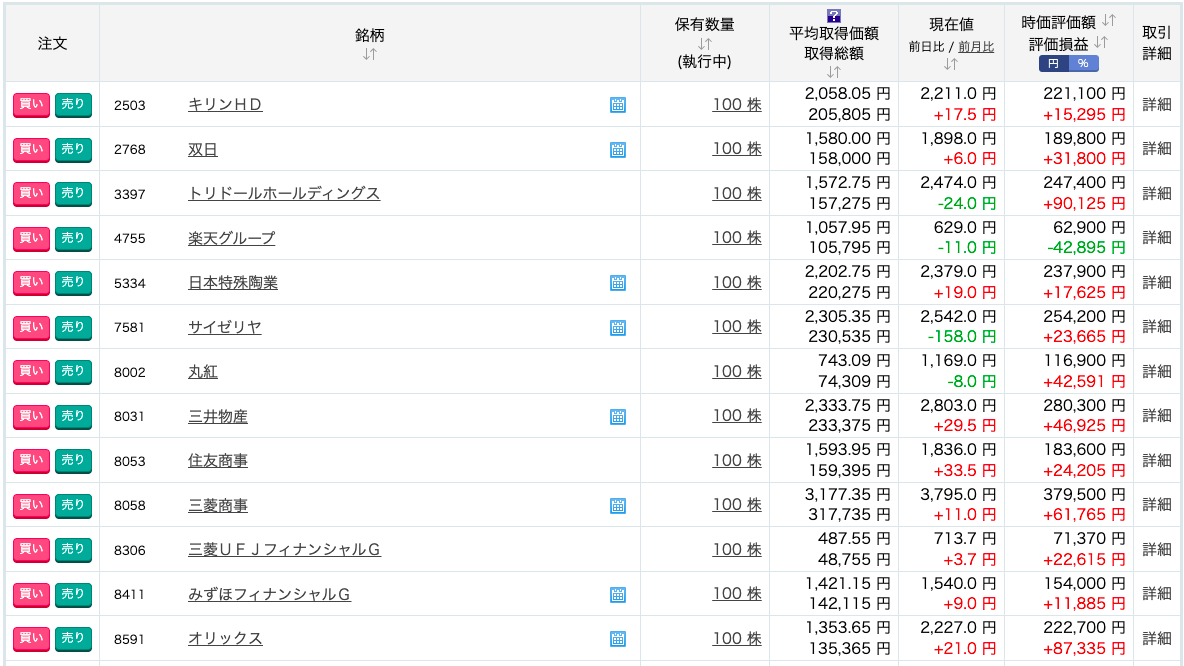The image size is (1184, 666).
Task: Switch profit display to %
Action: [1084, 63]
